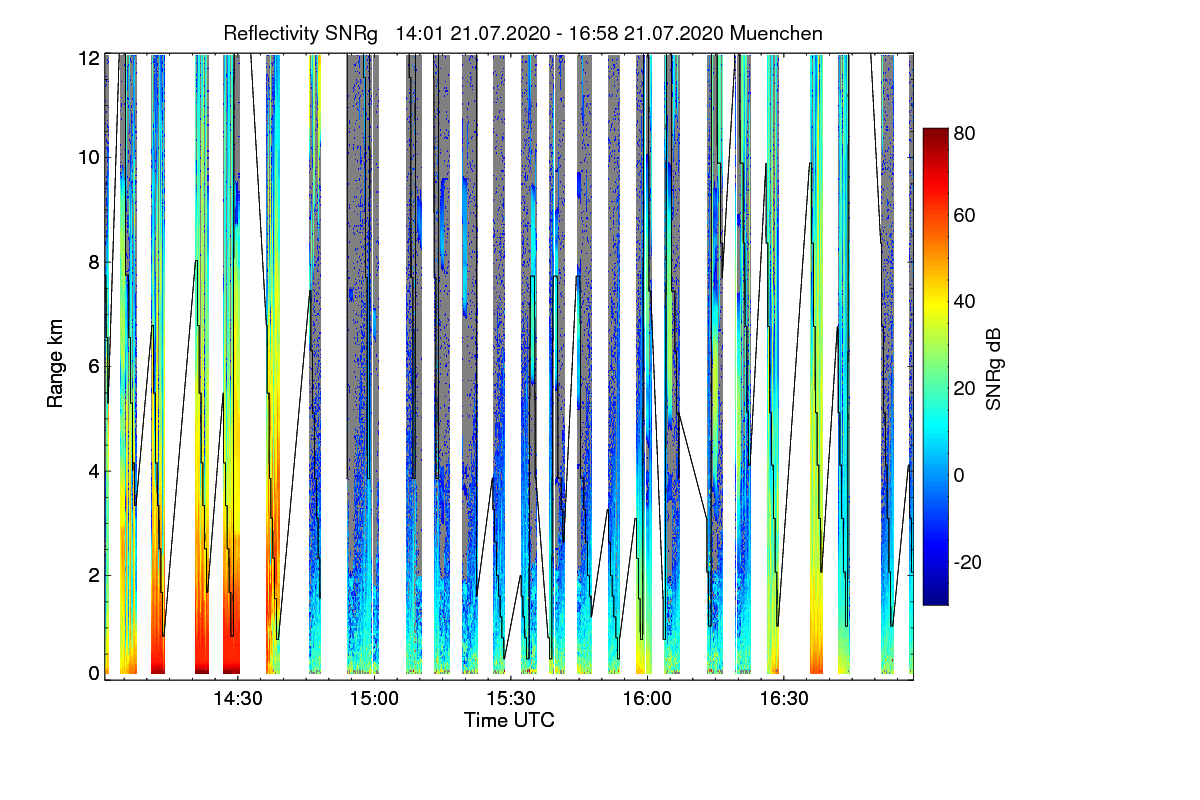Click the 'Muenchen' station name in the title

[x=776, y=33]
